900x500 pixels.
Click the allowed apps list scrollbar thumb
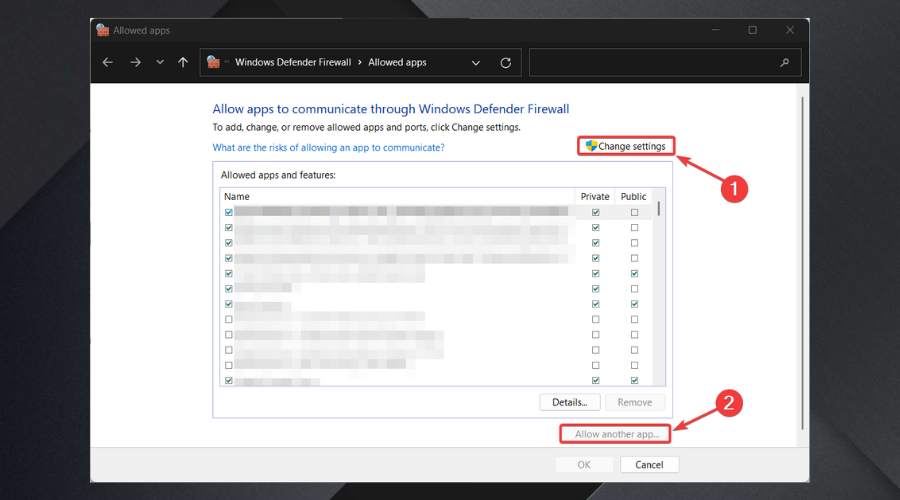659,208
